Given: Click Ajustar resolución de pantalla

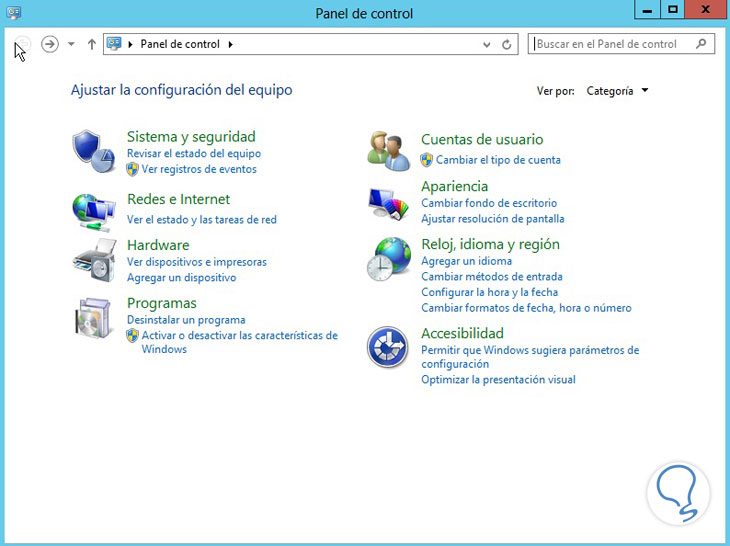Looking at the screenshot, I should coord(493,219).
